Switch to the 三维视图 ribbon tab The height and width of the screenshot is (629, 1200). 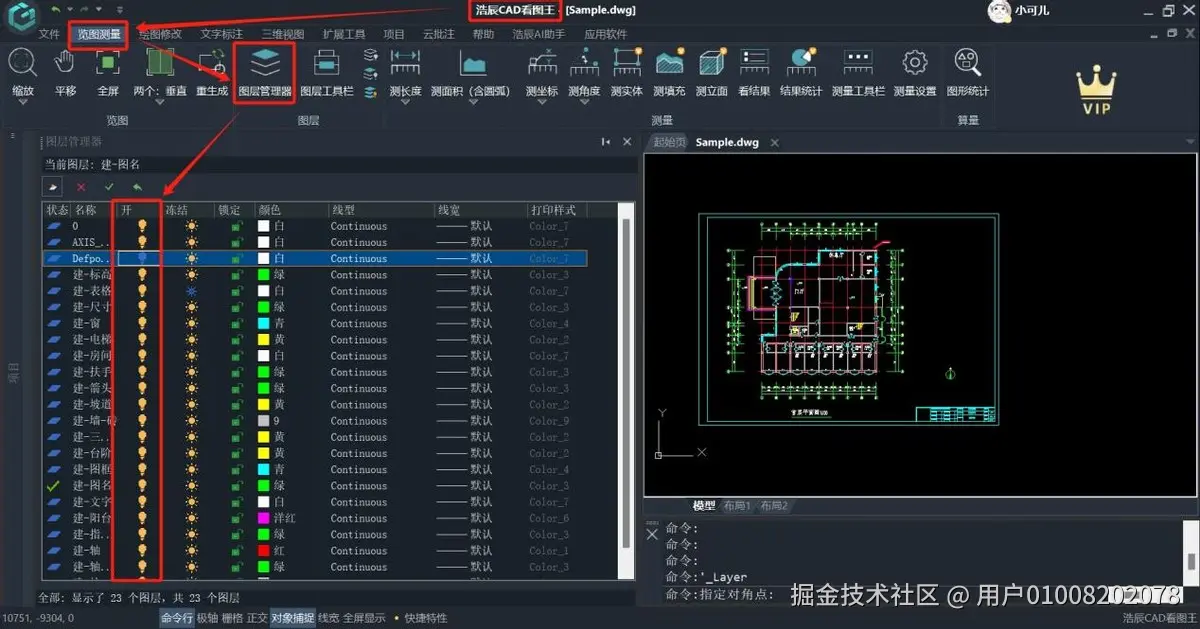click(x=282, y=34)
